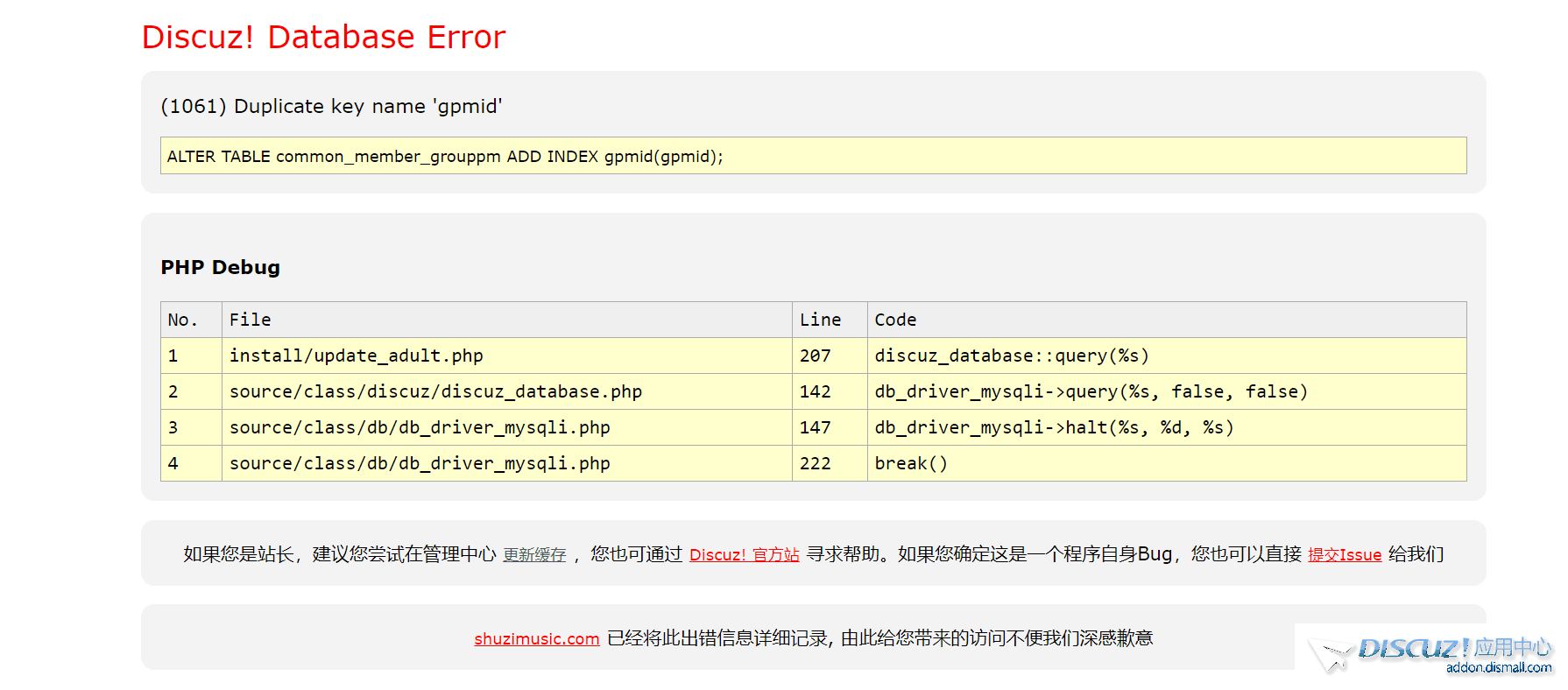Click the break() code cell

911,464
